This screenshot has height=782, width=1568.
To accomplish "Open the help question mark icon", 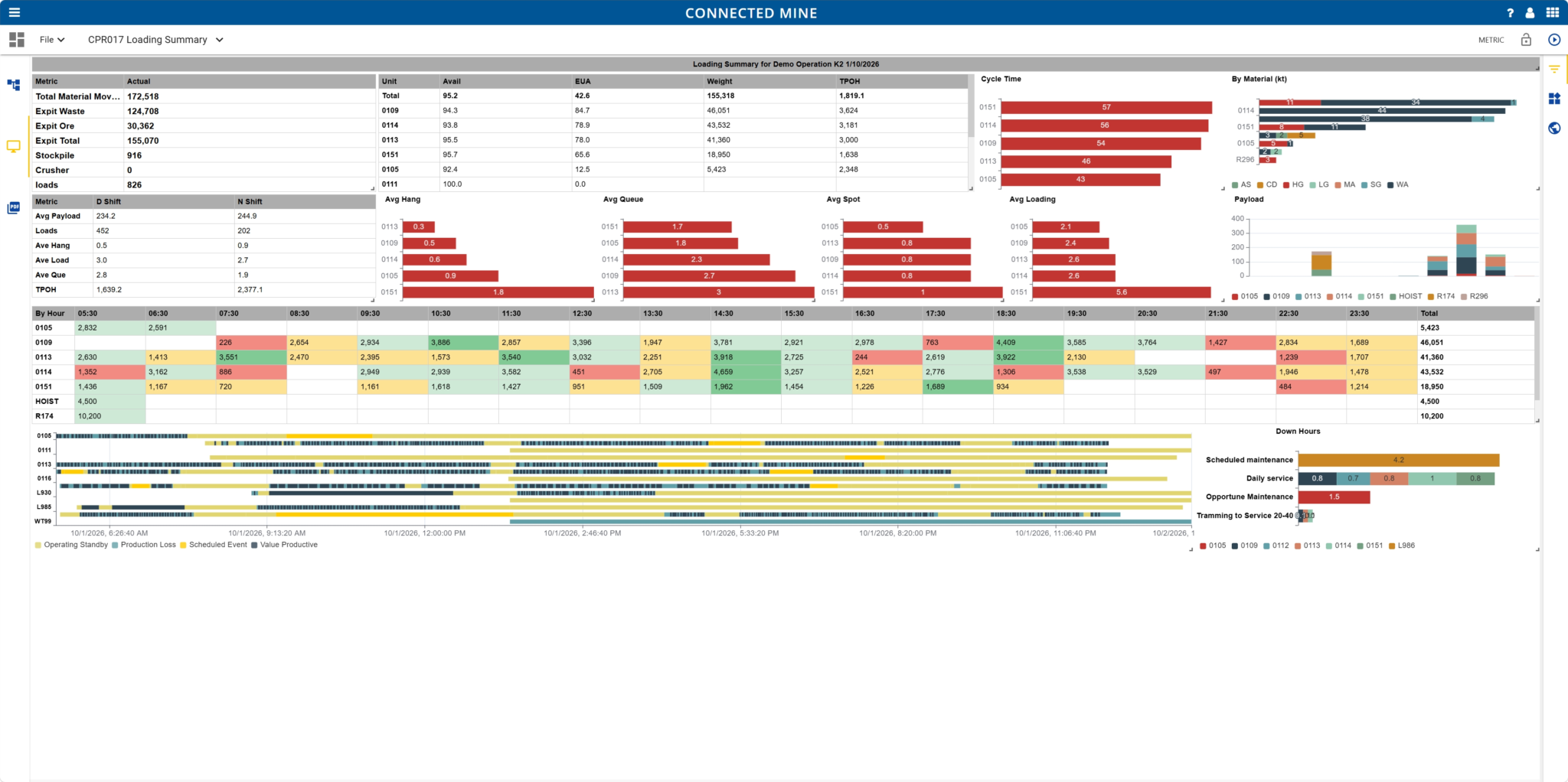I will pos(1510,13).
